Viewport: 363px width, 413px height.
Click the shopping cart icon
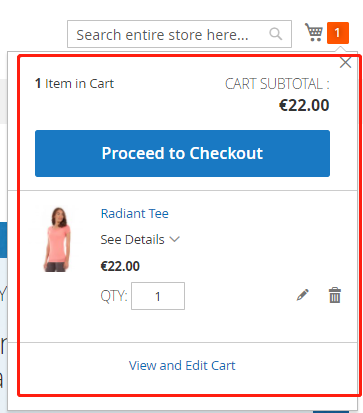click(314, 32)
